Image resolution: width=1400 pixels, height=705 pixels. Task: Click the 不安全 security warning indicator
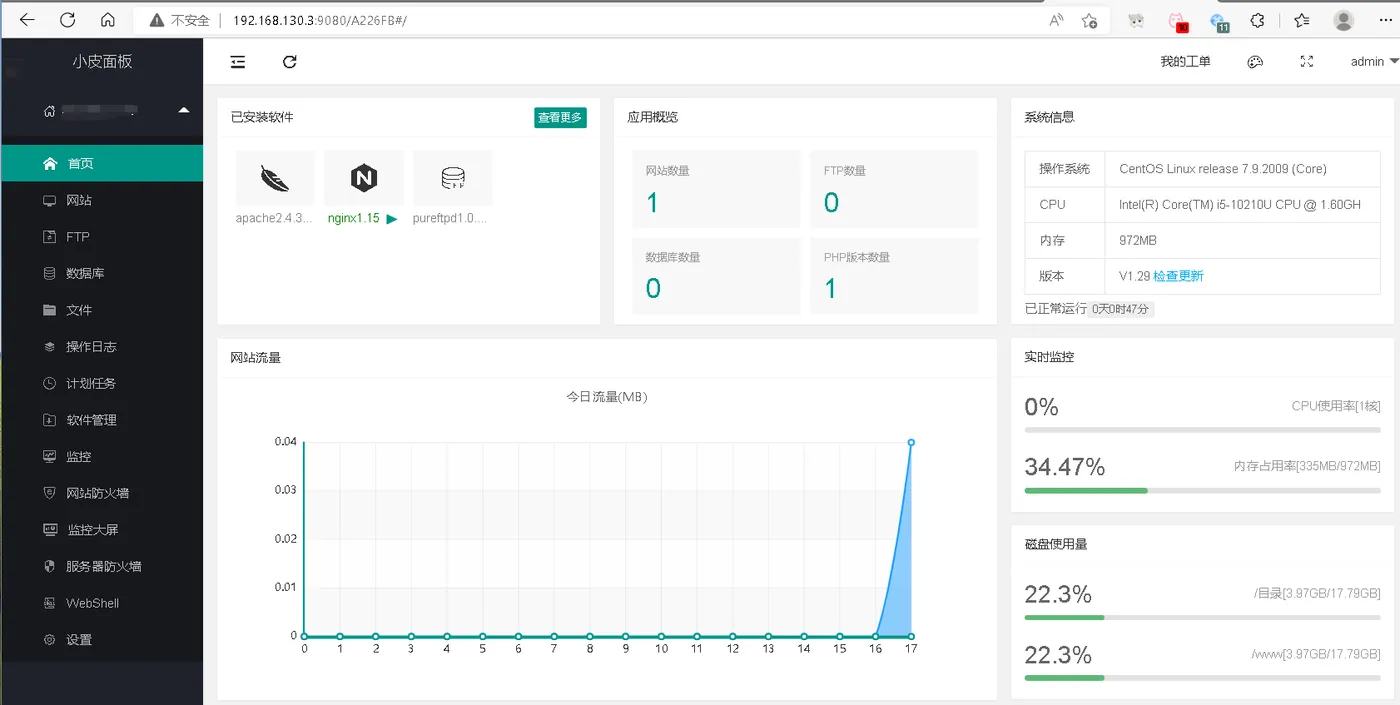click(180, 20)
